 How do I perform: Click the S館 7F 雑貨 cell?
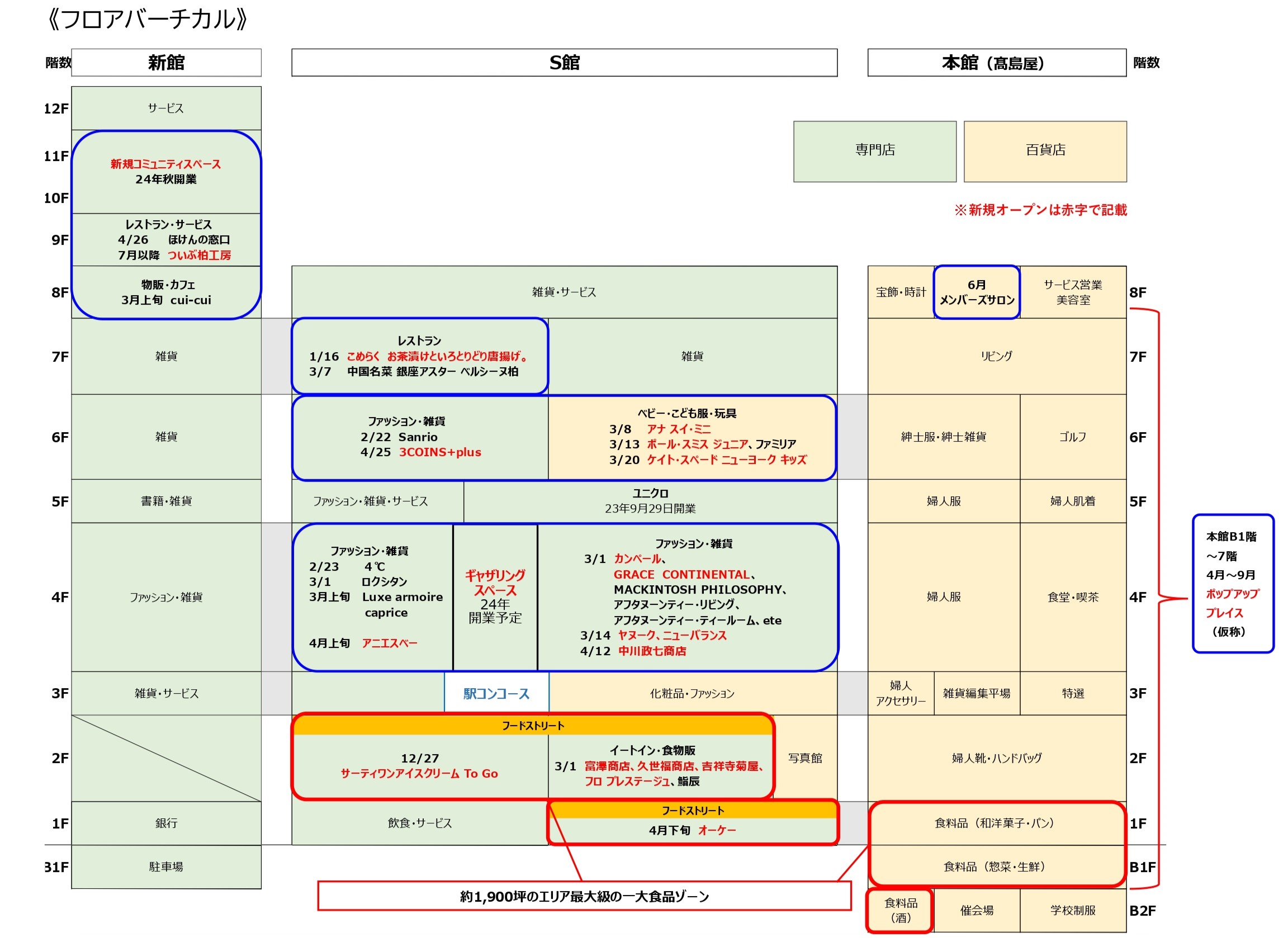[693, 357]
